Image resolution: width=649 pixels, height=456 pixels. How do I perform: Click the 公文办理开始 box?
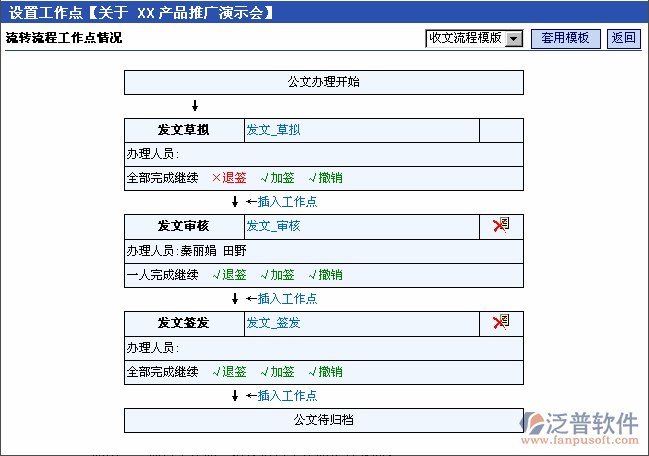[x=324, y=82]
